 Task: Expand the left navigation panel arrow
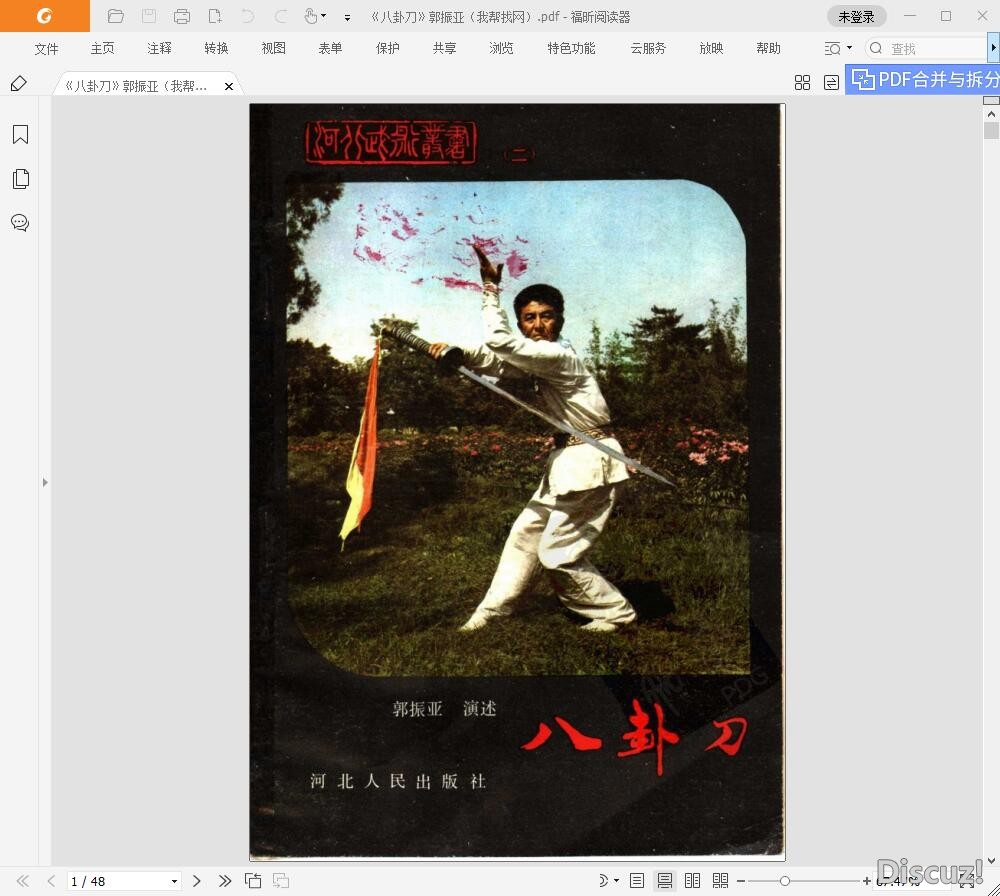pyautogui.click(x=45, y=482)
